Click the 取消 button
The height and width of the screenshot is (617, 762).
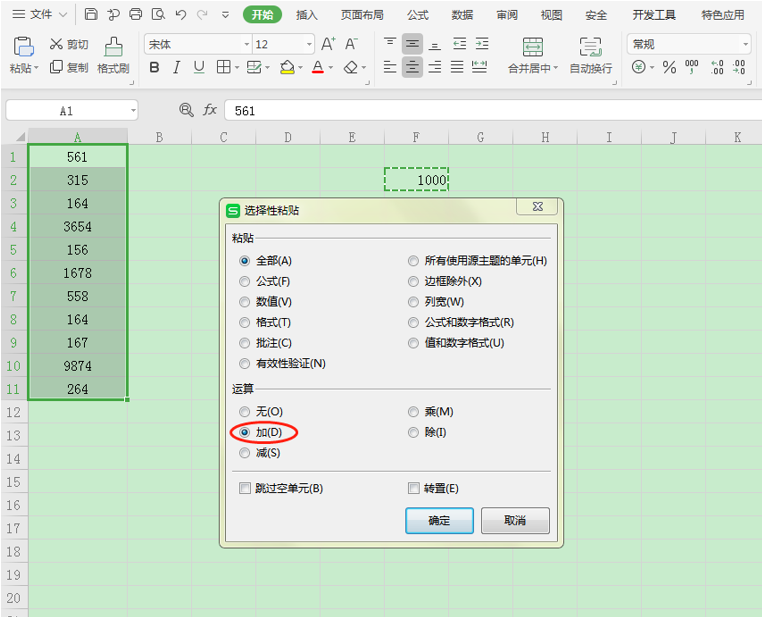coord(515,521)
